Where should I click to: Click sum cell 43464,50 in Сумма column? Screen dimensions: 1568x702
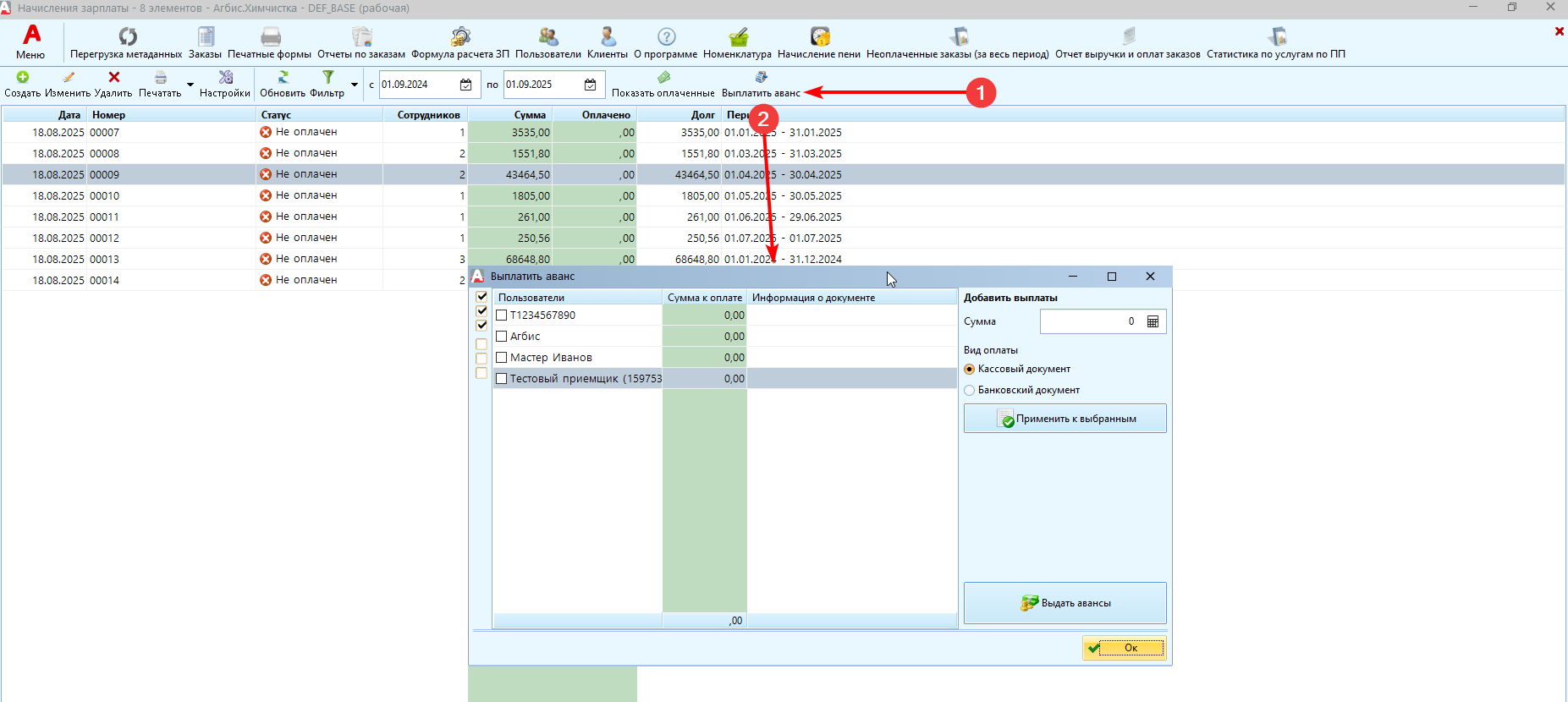(x=509, y=174)
